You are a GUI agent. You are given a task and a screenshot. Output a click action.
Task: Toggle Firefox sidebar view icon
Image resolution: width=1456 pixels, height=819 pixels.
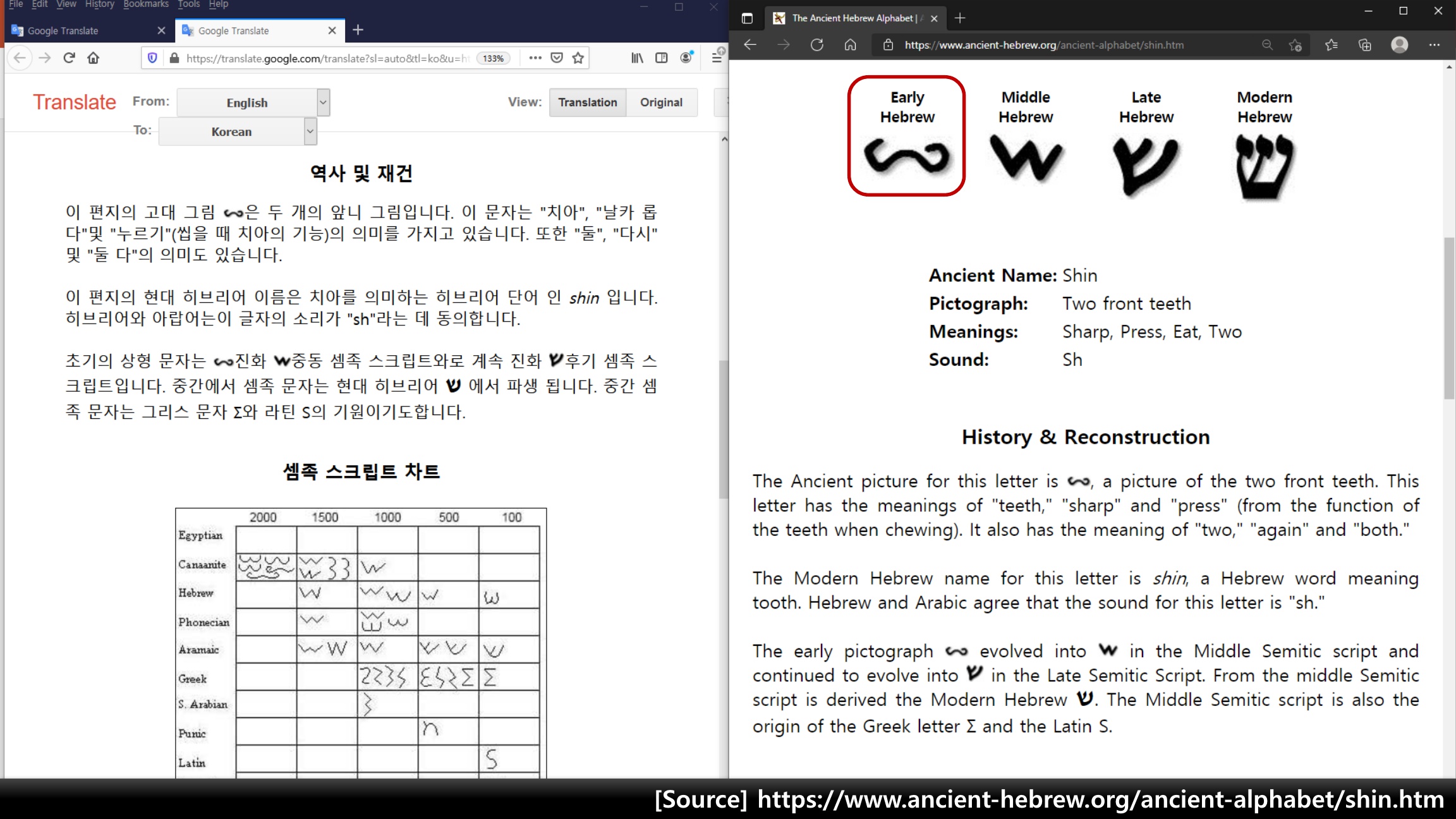click(661, 58)
